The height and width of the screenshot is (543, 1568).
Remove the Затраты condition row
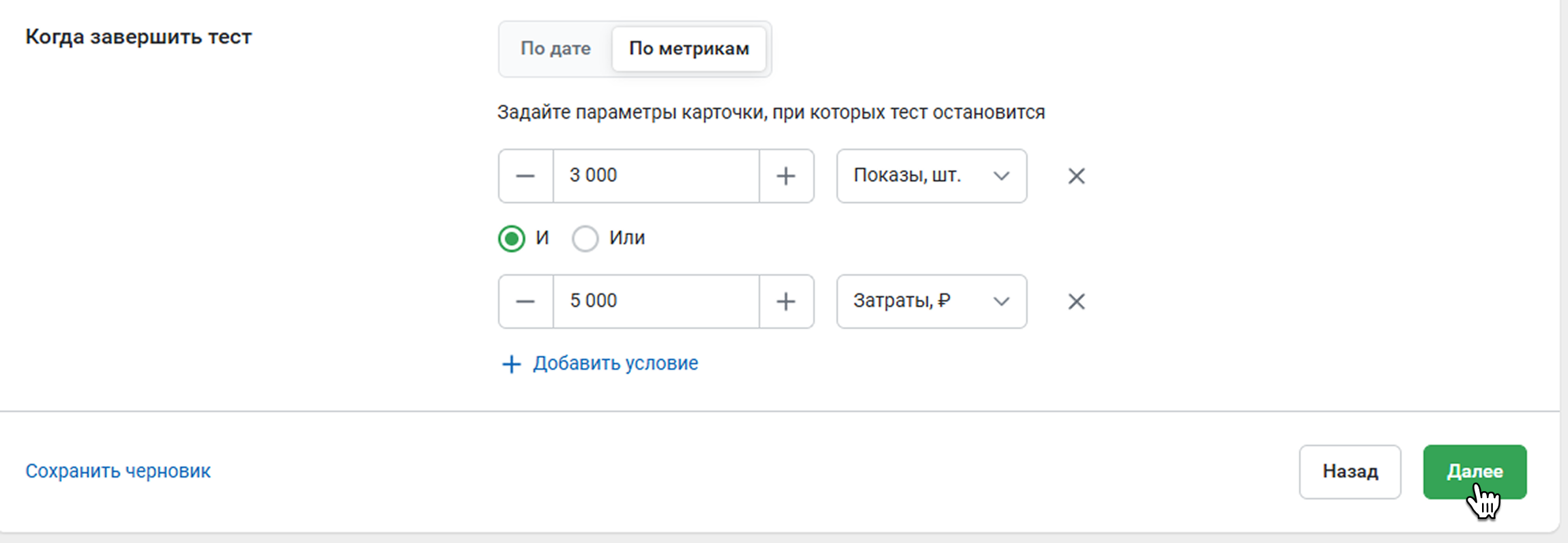[1076, 302]
